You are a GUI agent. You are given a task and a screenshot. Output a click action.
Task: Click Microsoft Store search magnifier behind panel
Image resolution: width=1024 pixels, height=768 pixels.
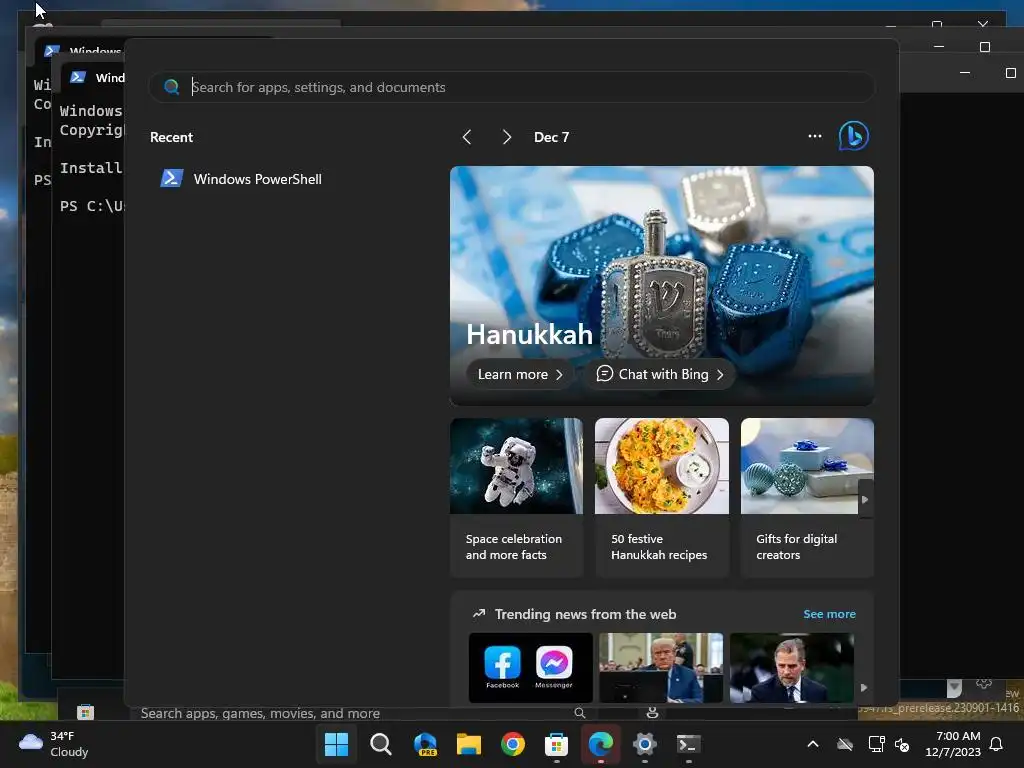click(579, 713)
